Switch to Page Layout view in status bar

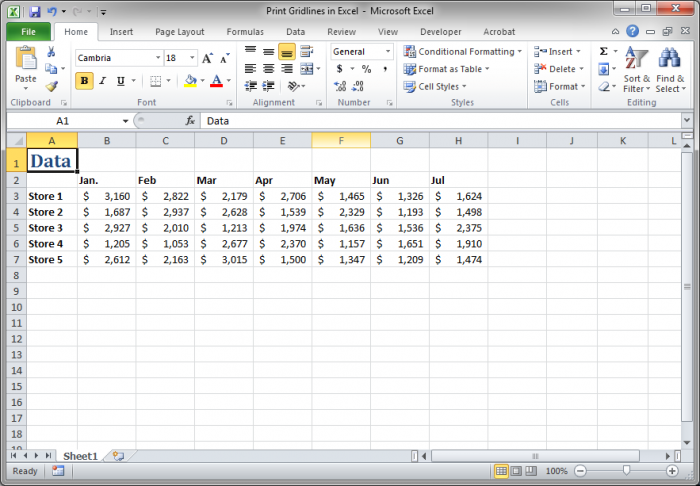click(516, 471)
